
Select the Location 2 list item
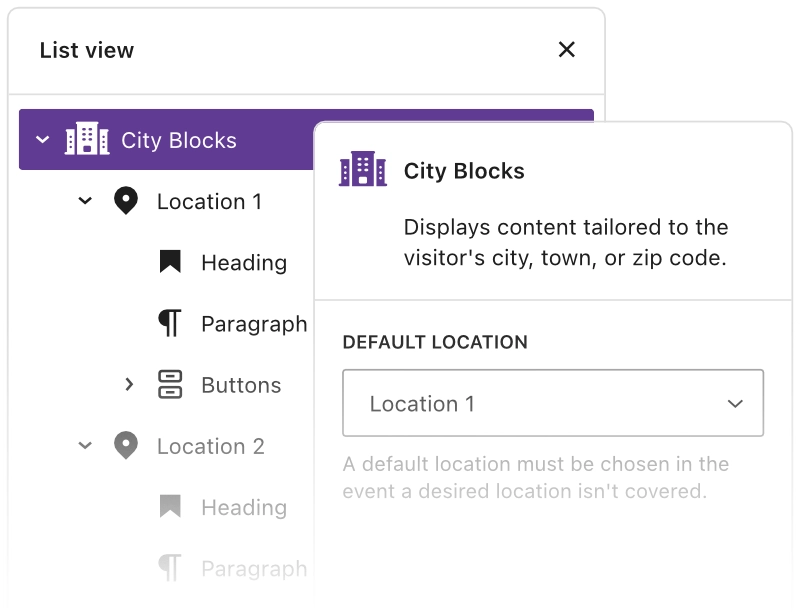coord(210,446)
